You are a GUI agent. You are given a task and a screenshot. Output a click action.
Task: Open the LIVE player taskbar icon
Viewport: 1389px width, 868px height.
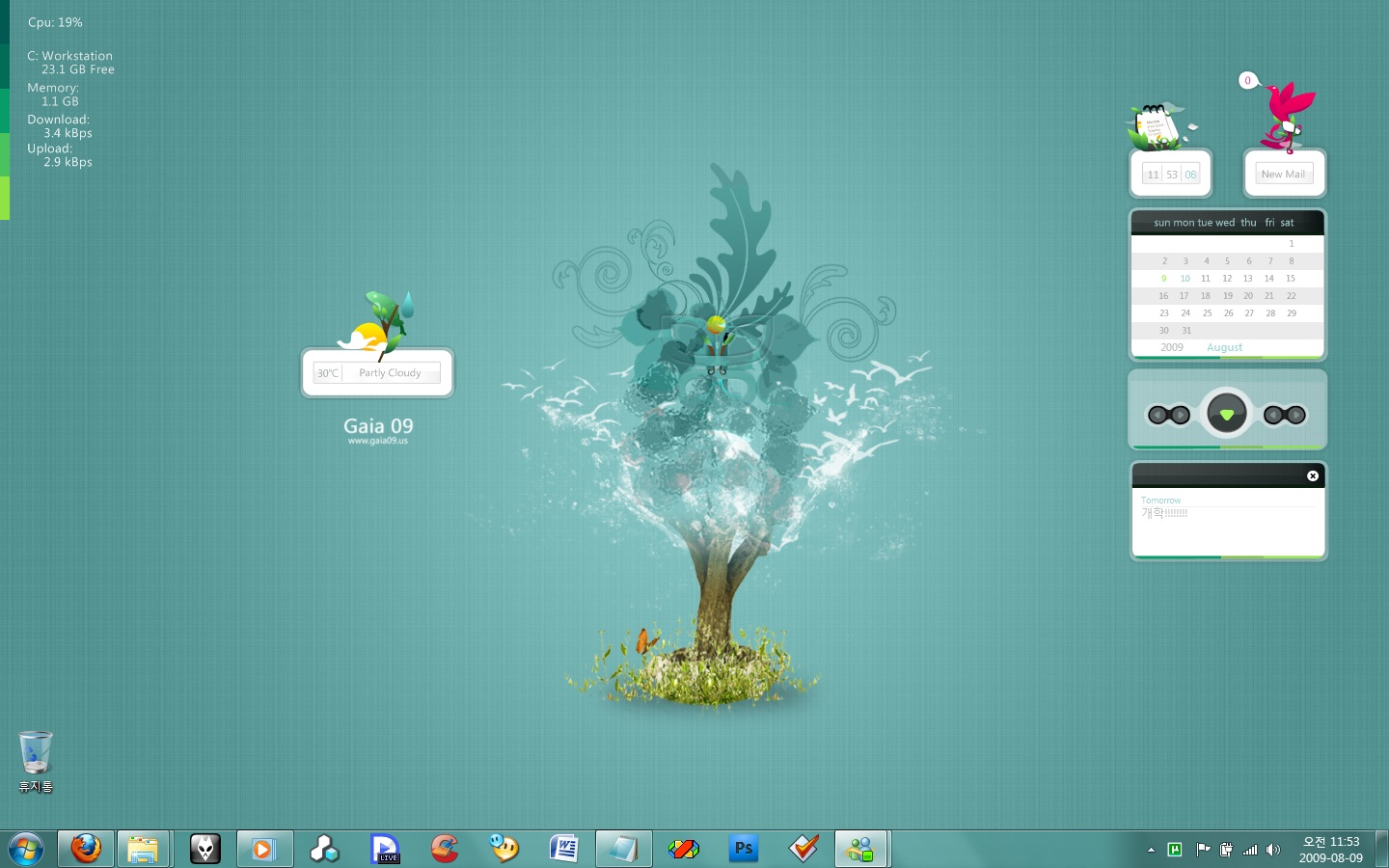(x=385, y=850)
